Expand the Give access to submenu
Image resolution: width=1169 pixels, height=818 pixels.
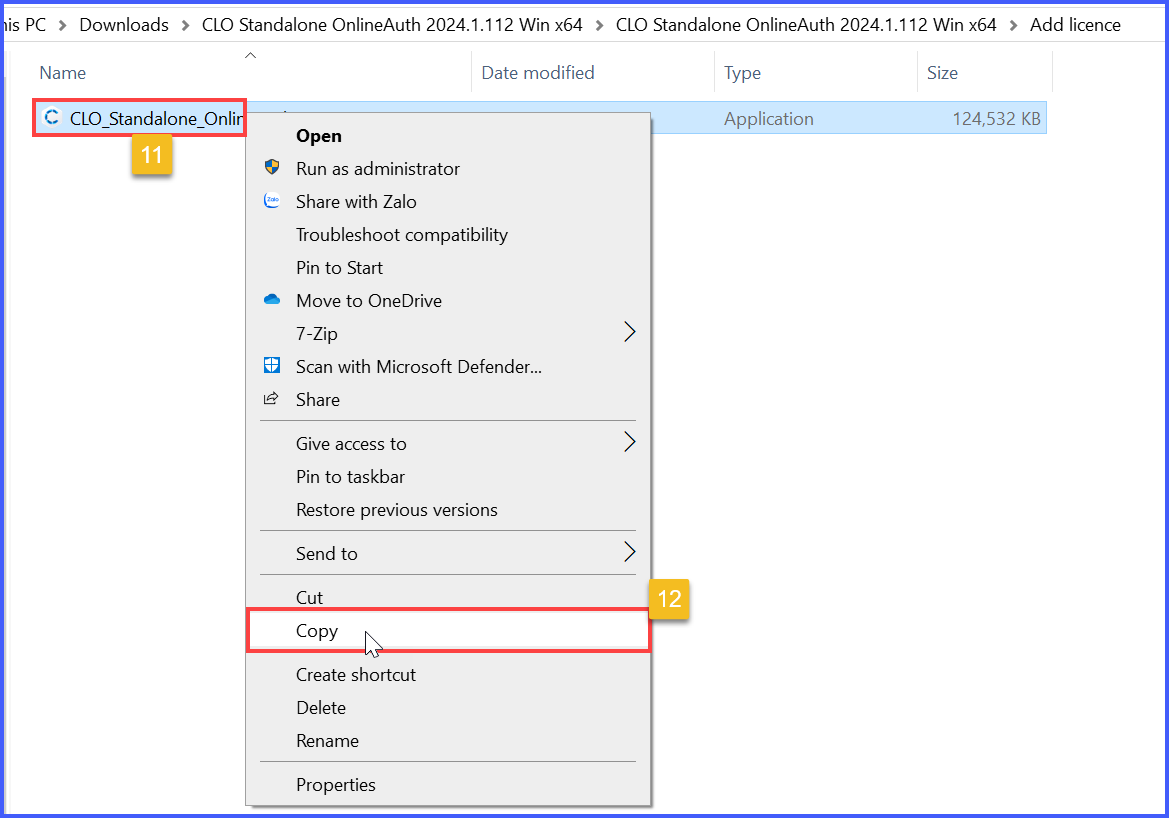(x=629, y=443)
